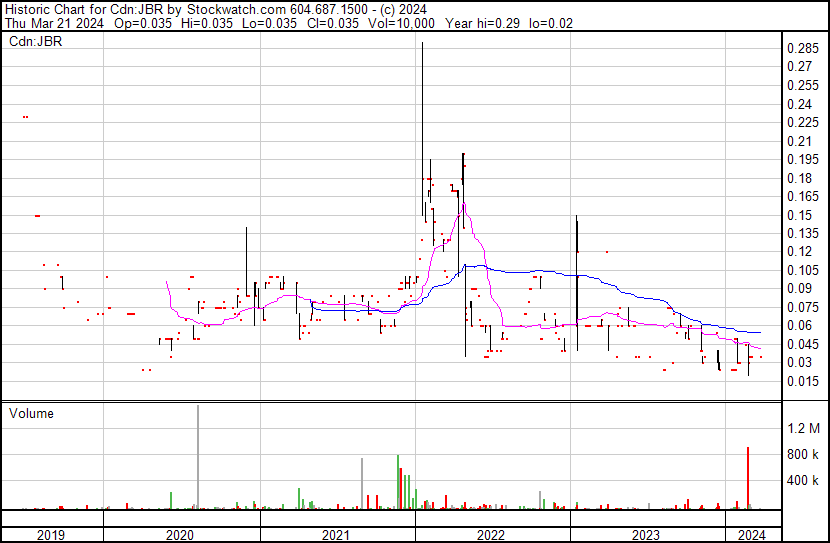Click the 0.06 price axis label

pyautogui.click(x=799, y=325)
